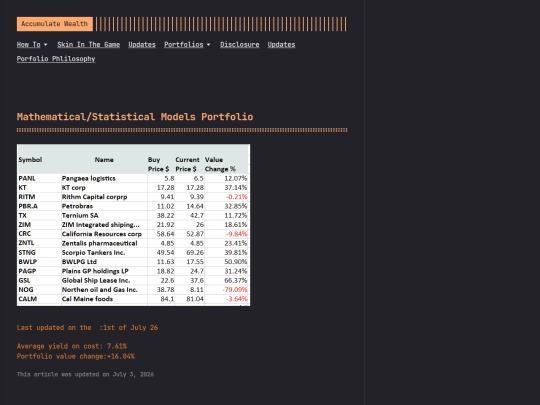The height and width of the screenshot is (405, 540).
Task: Click the Portfolio value change line
Action: coord(76,356)
